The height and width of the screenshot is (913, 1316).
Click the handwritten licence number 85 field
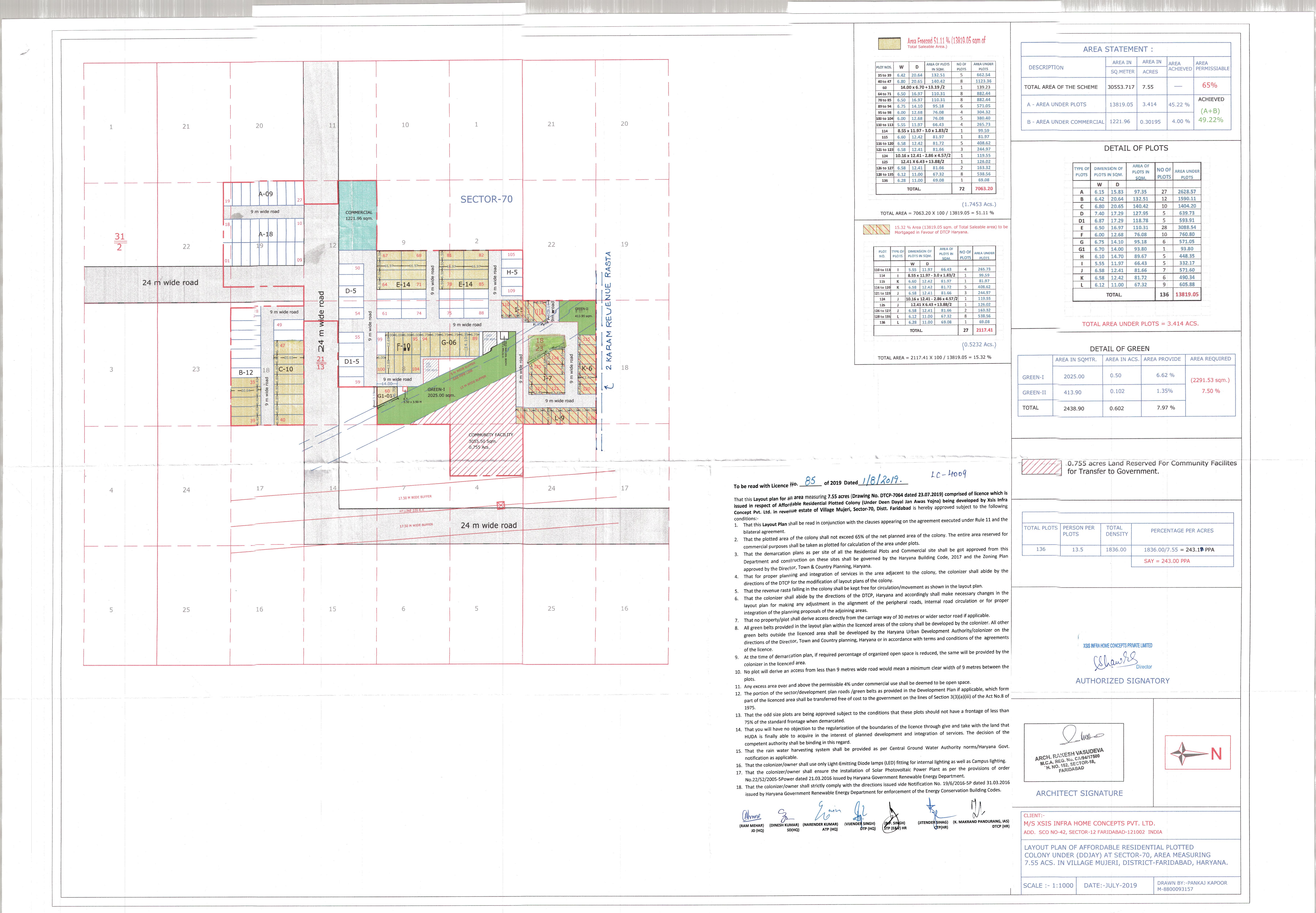point(810,481)
